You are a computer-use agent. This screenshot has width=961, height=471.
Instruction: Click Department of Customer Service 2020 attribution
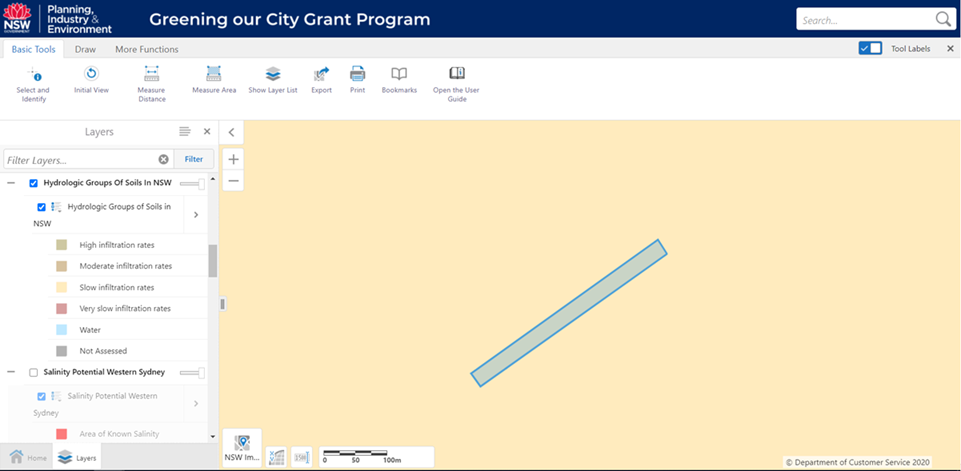coord(858,462)
